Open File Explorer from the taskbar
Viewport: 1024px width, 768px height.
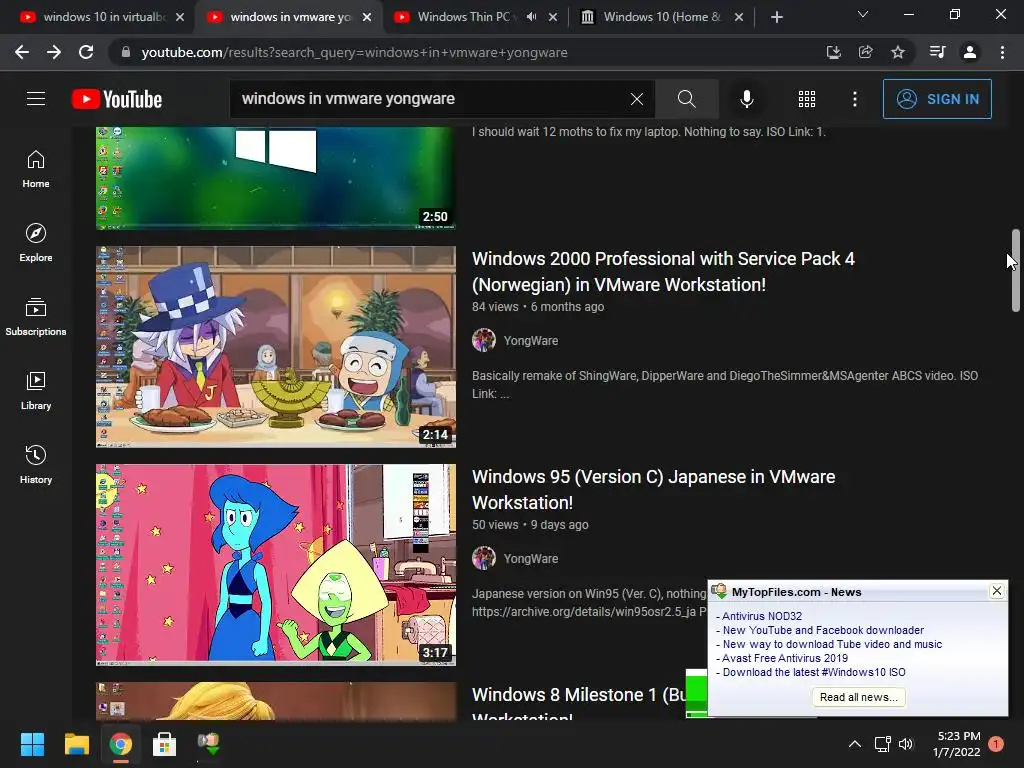76,744
